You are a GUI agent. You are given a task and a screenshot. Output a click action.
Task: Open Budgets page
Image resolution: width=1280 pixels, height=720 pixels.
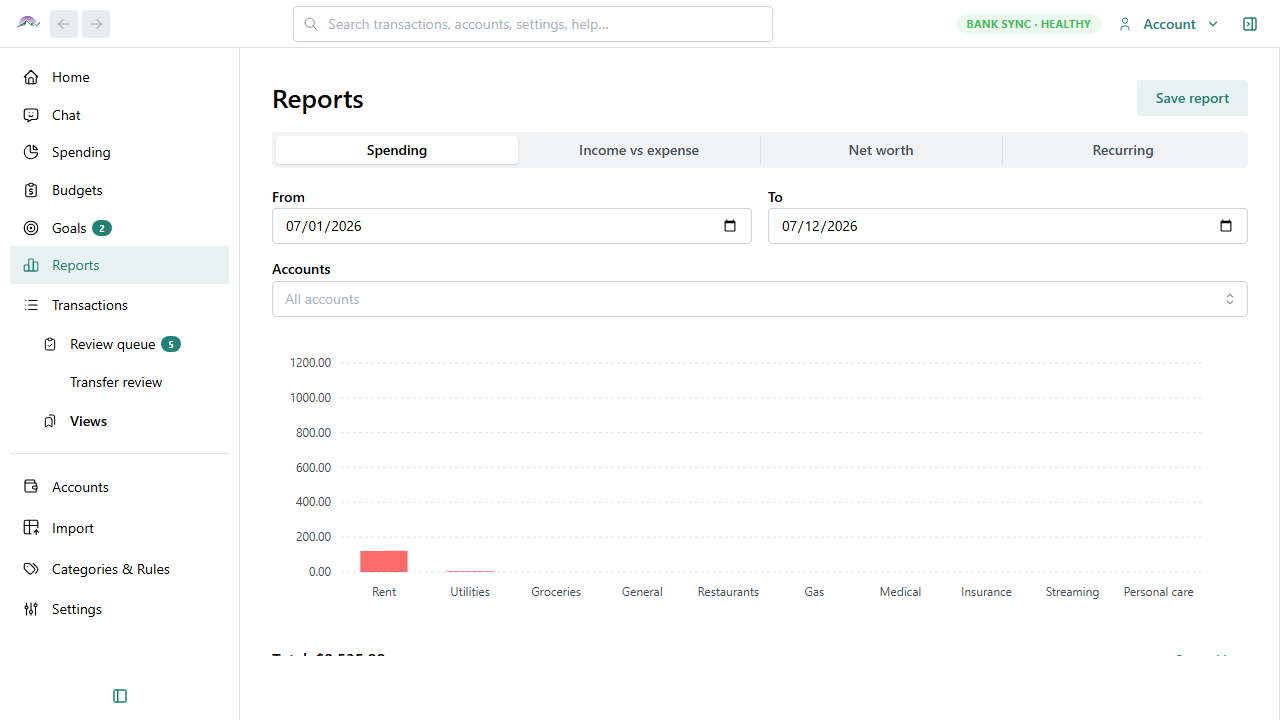pyautogui.click(x=119, y=190)
